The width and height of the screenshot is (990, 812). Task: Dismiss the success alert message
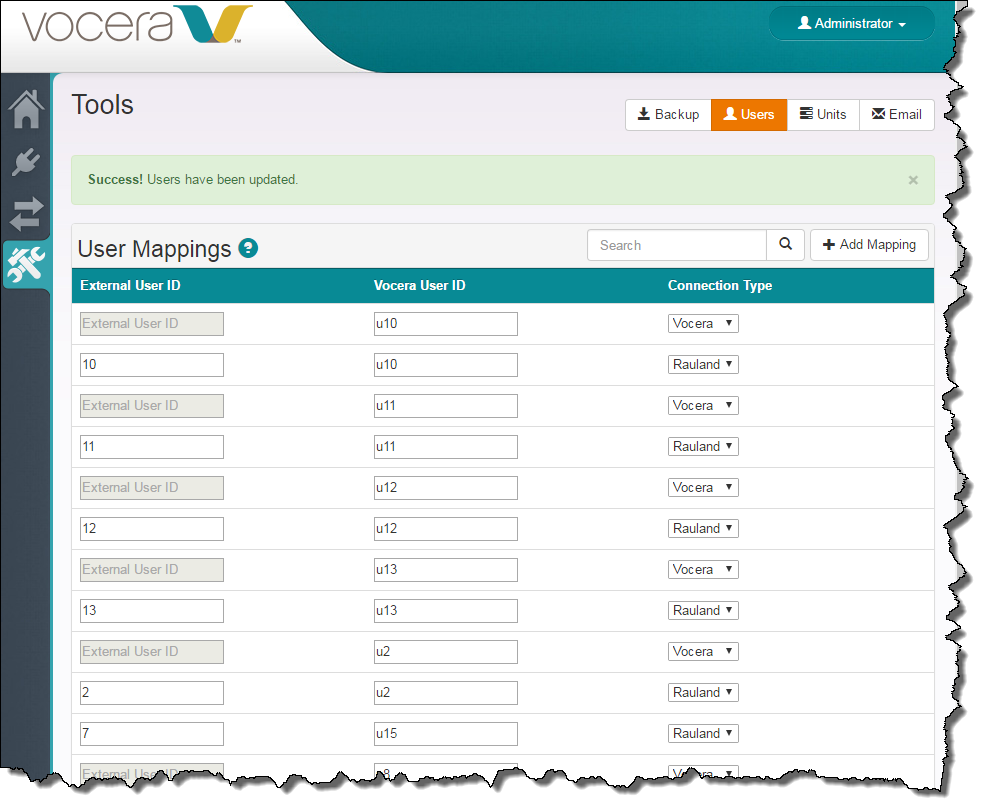(x=912, y=180)
